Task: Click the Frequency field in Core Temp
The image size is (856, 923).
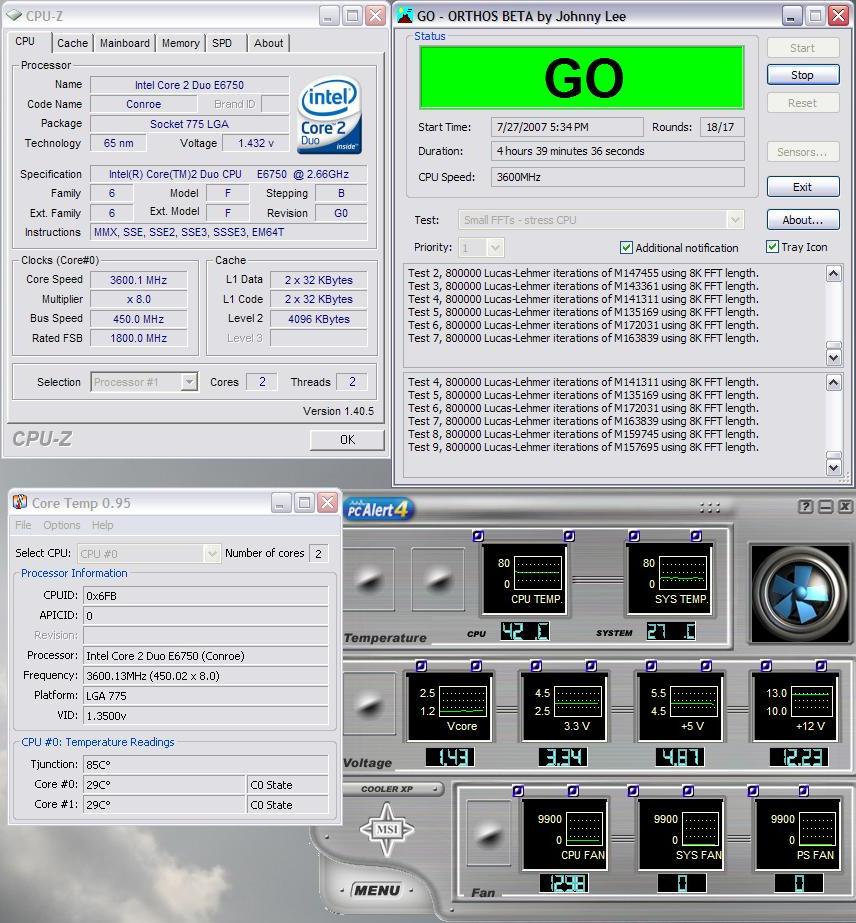Action: coord(205,675)
